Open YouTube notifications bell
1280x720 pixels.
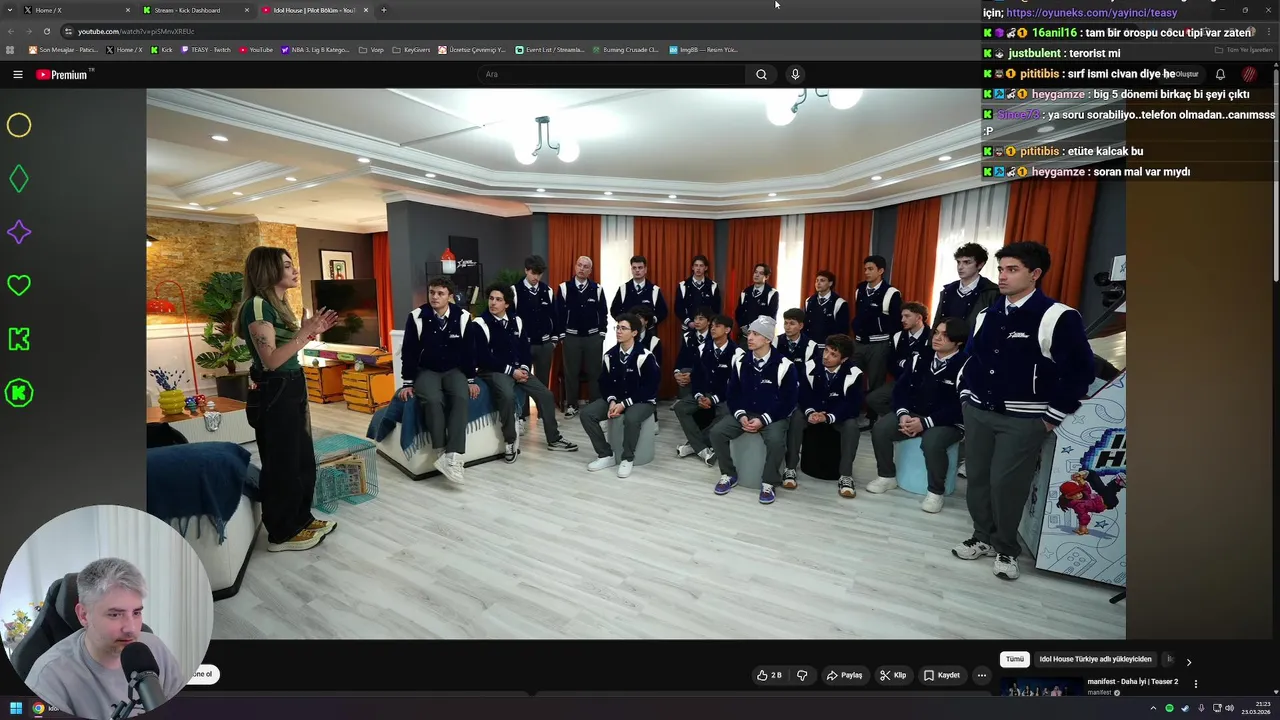click(x=1220, y=74)
